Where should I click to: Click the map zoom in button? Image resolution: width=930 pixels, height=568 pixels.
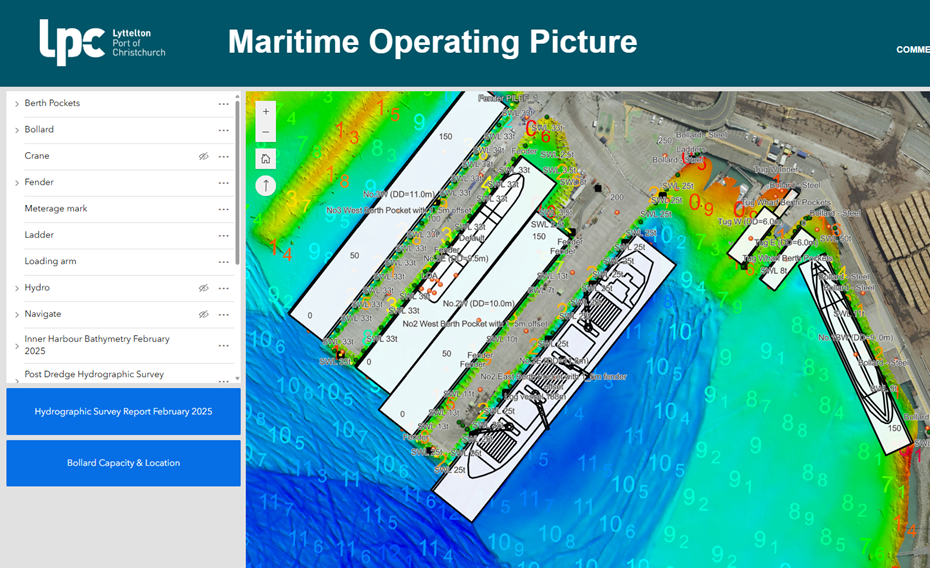266,112
